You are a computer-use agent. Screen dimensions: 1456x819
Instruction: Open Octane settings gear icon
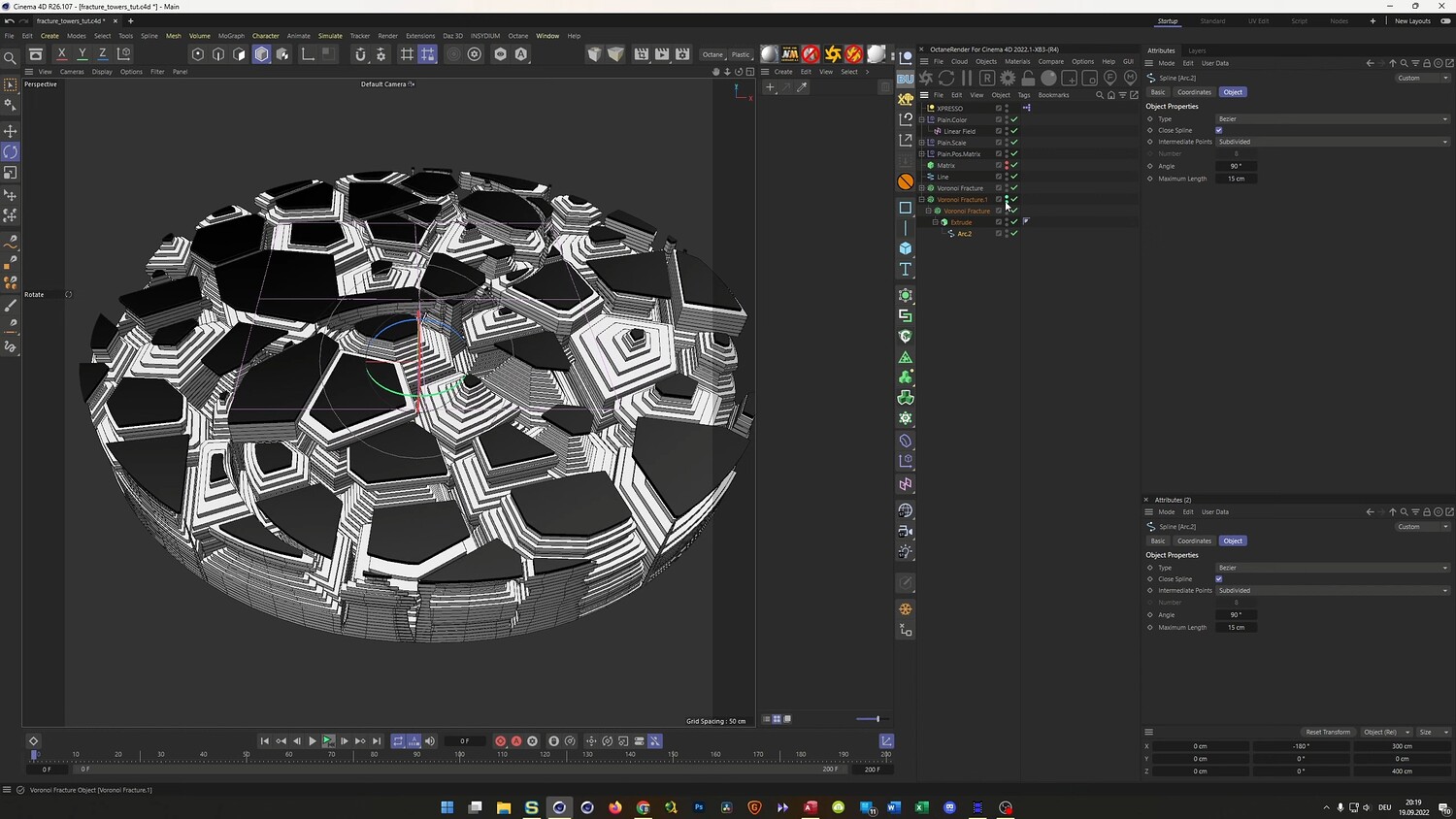coord(1008,78)
